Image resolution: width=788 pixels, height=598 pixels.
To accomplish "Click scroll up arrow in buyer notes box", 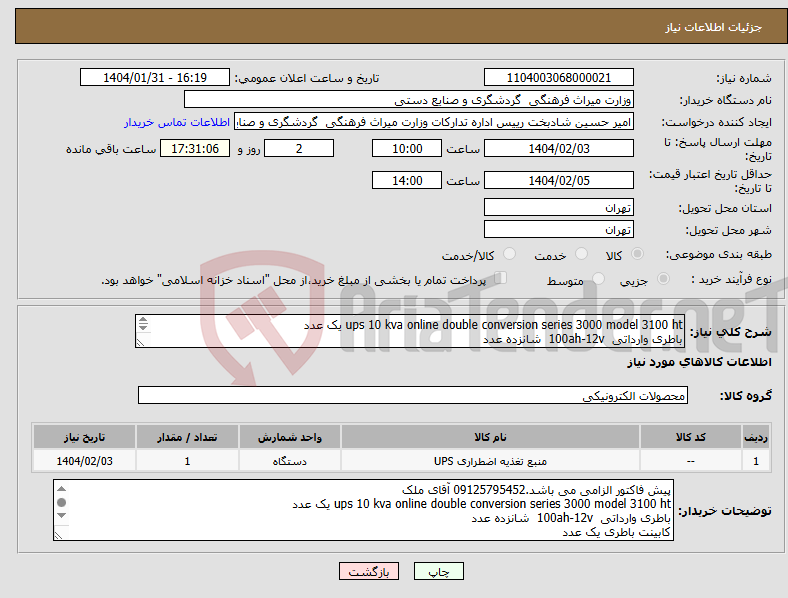I will 61,488.
